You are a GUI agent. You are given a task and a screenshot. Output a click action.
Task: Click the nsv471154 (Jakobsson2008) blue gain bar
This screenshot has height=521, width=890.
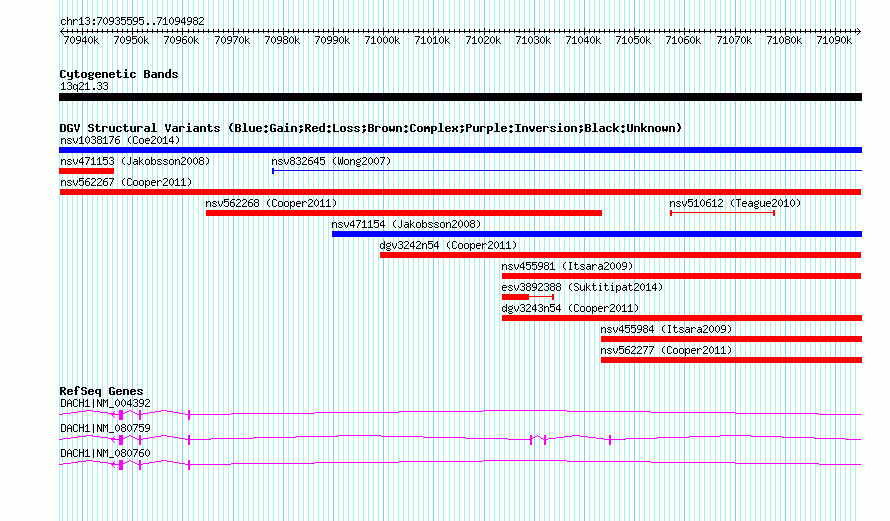coord(597,234)
